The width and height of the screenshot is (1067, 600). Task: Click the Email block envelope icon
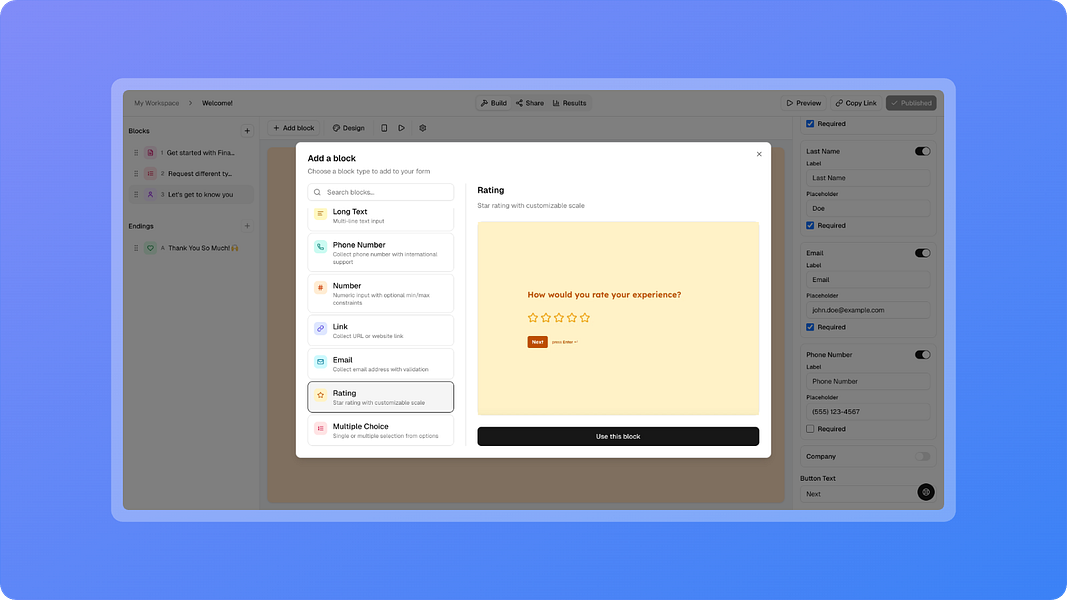click(321, 362)
